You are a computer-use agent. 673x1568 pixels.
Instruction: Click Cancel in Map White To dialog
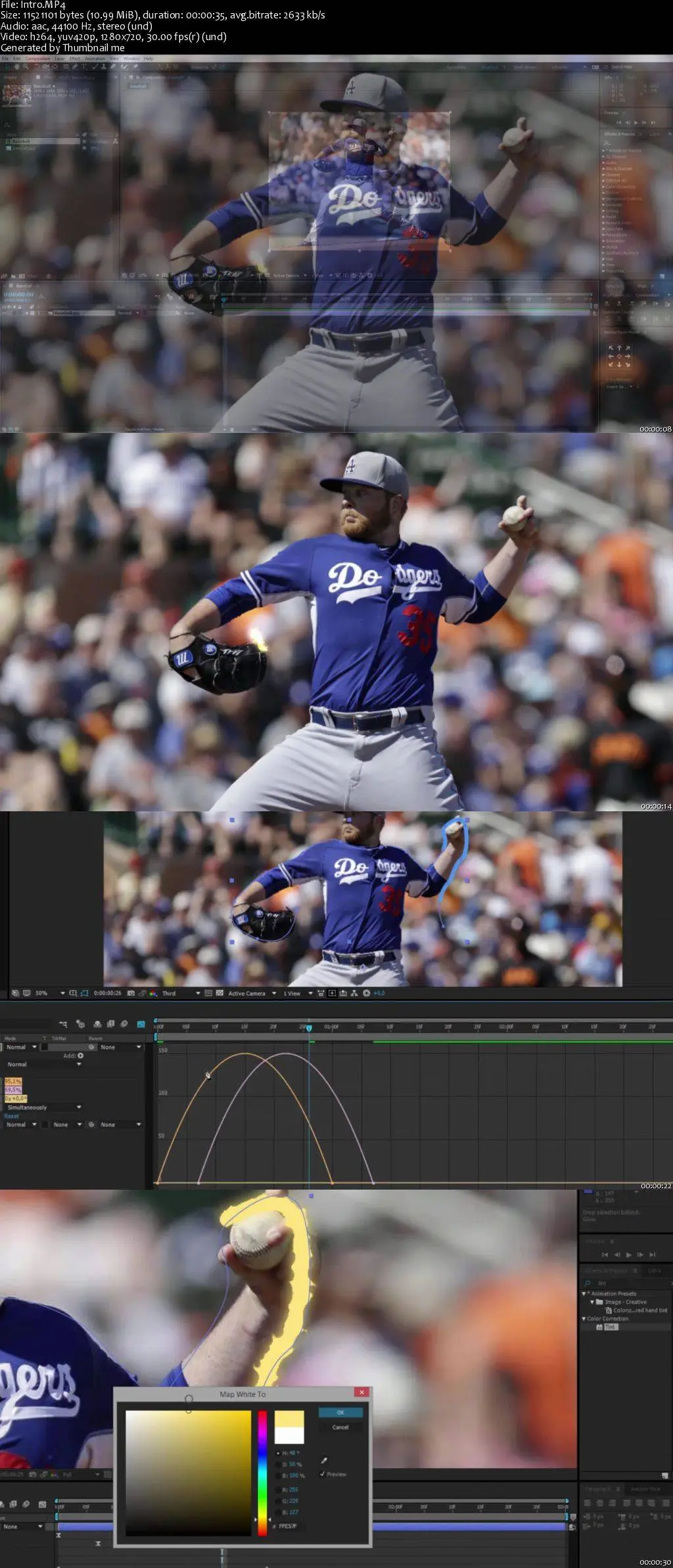[x=340, y=1427]
